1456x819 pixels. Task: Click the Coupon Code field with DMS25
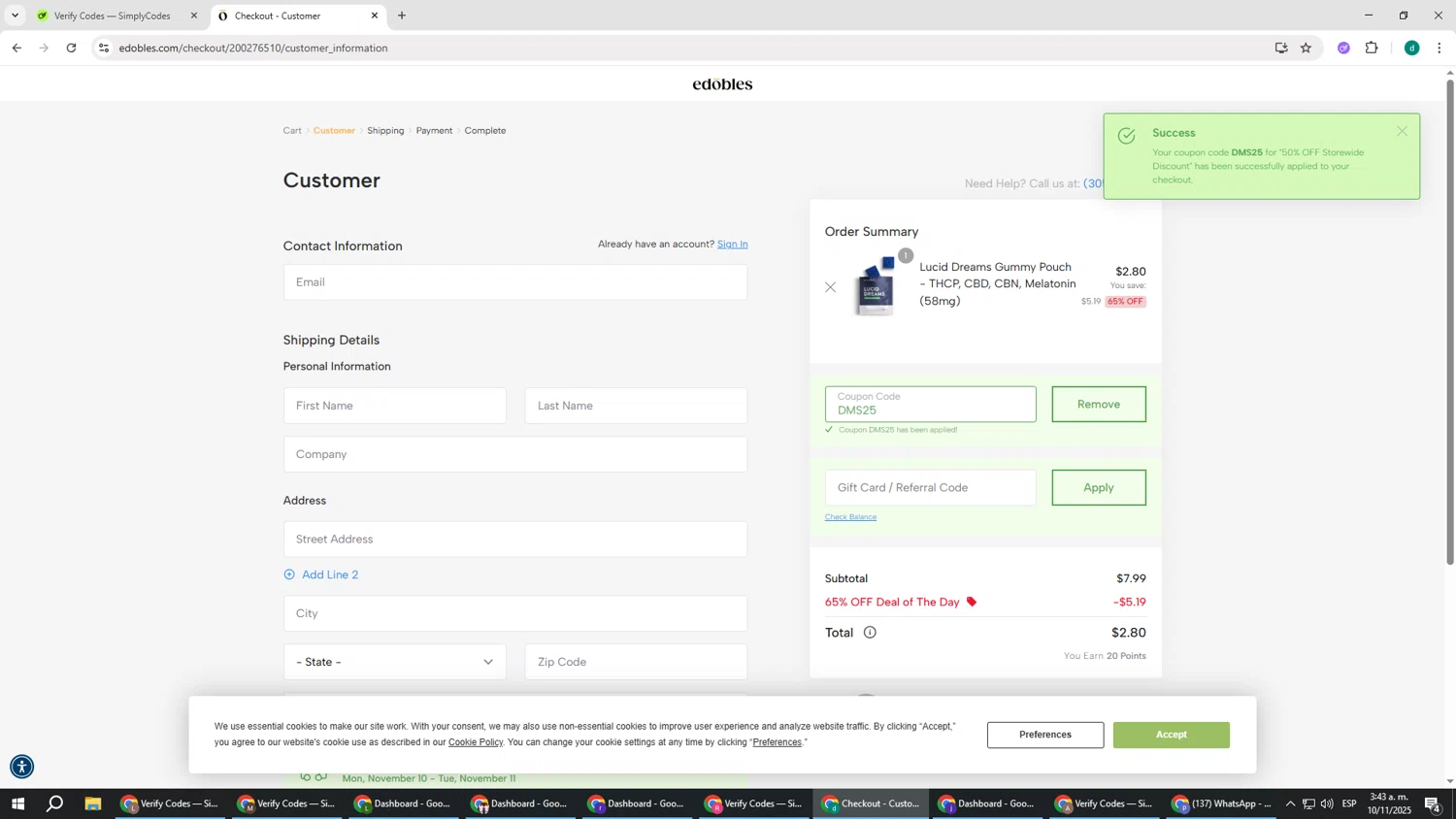tap(931, 405)
